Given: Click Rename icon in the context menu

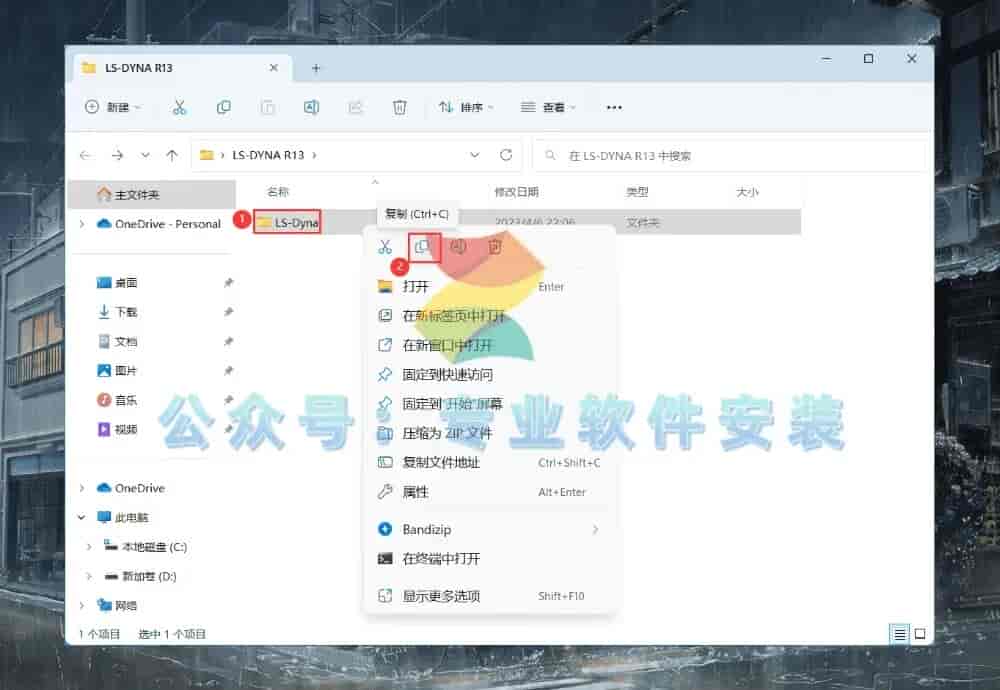Looking at the screenshot, I should click(x=459, y=247).
